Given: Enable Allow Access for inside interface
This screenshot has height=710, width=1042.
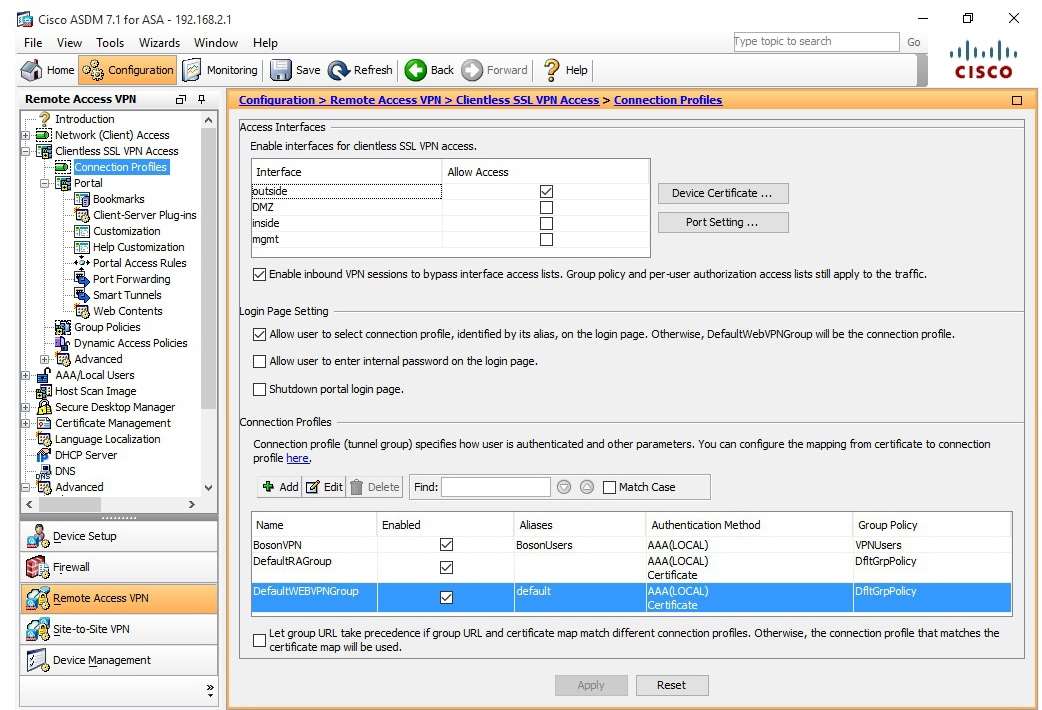Looking at the screenshot, I should pyautogui.click(x=546, y=223).
